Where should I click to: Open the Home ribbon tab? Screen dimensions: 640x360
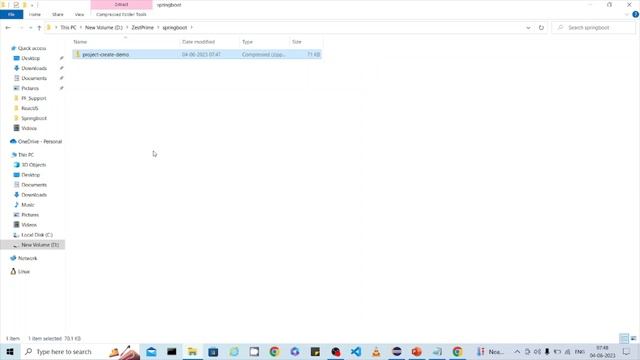coord(35,14)
